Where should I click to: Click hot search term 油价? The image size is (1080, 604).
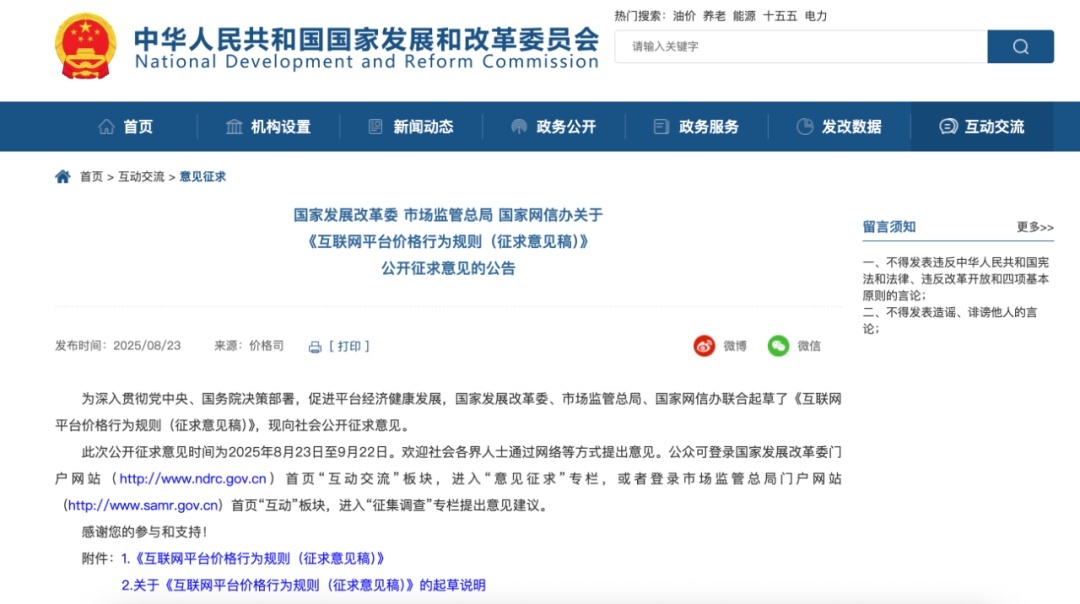click(684, 16)
